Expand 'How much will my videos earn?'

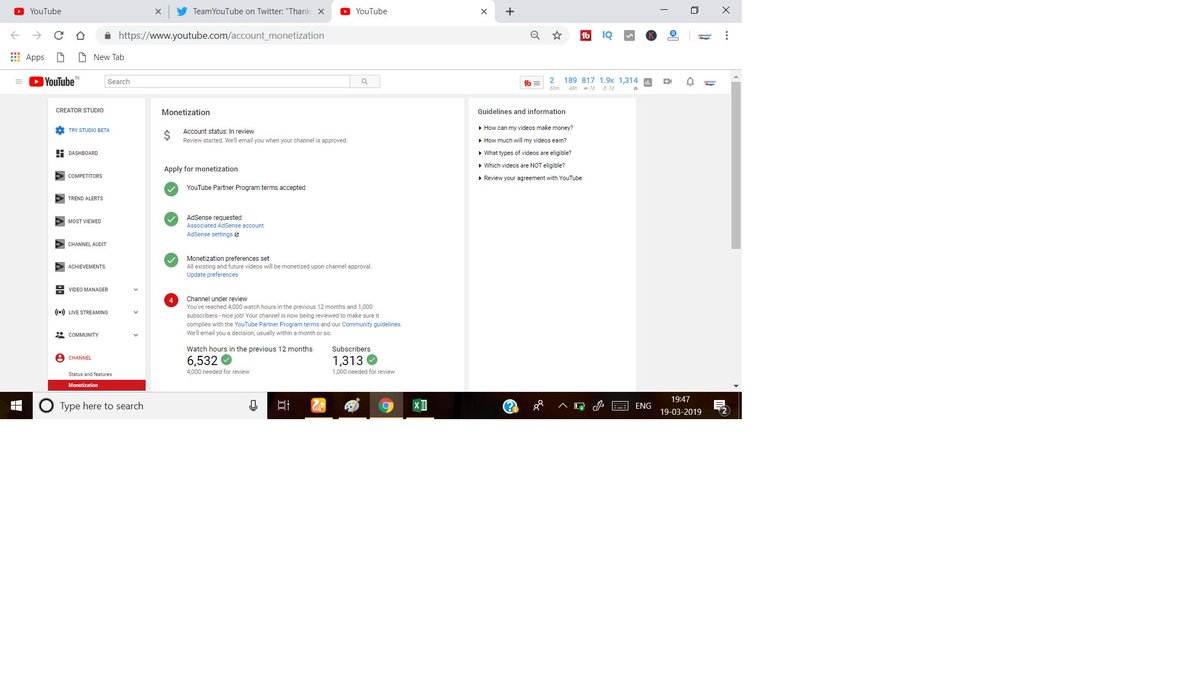[x=522, y=141]
